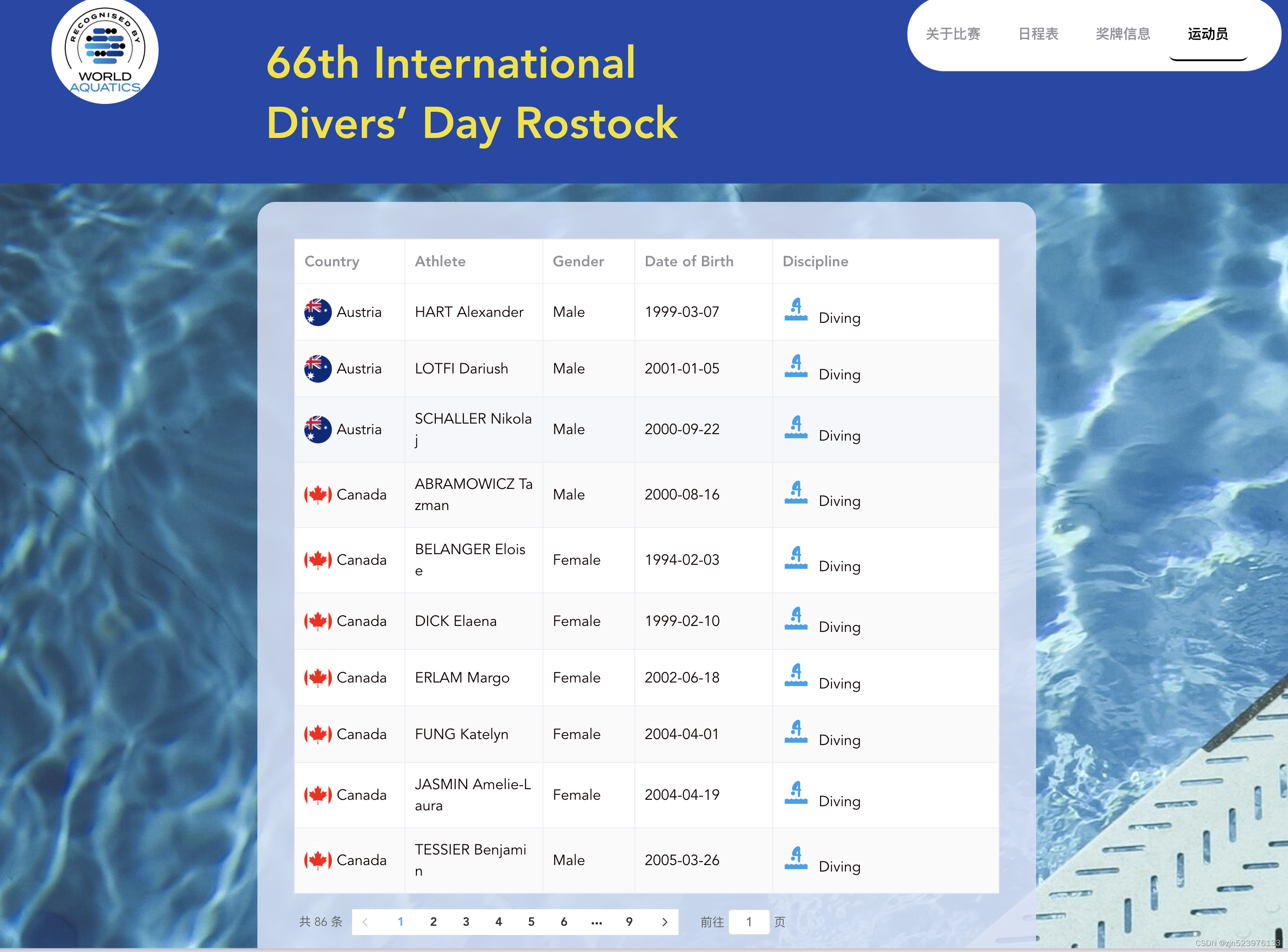Viewport: 1288px width, 952px height.
Task: Go to page 2 of athletes
Action: tap(433, 922)
